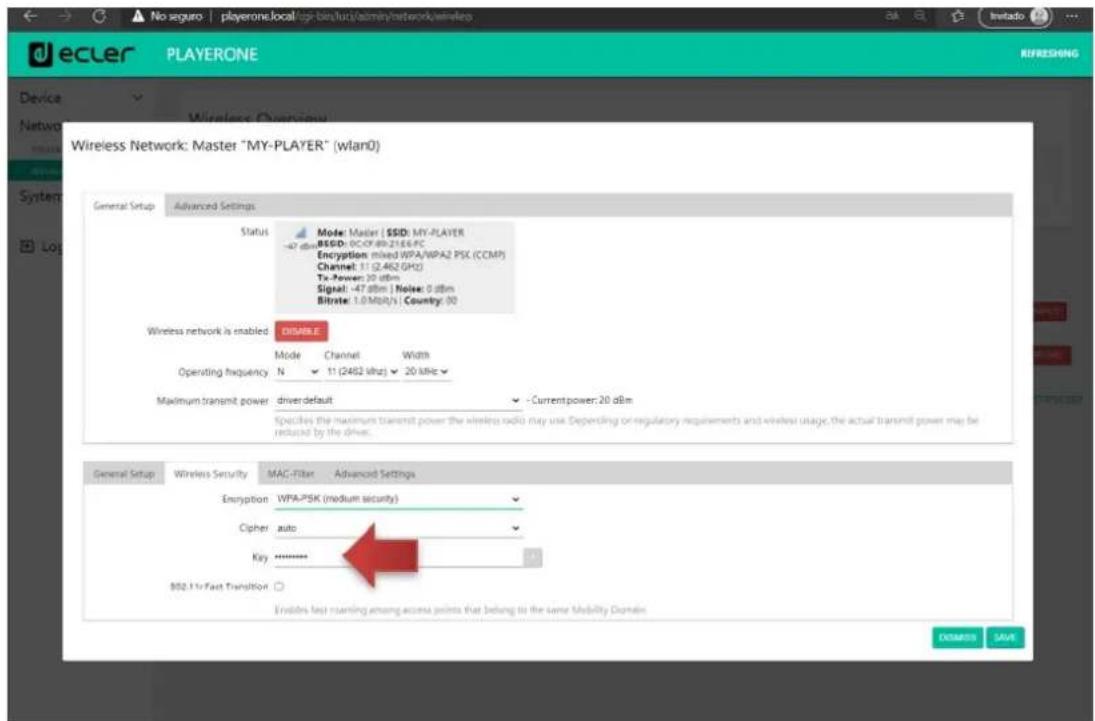Open the Width dropdown set to 20 MHz
The height and width of the screenshot is (721, 1095).
(426, 373)
